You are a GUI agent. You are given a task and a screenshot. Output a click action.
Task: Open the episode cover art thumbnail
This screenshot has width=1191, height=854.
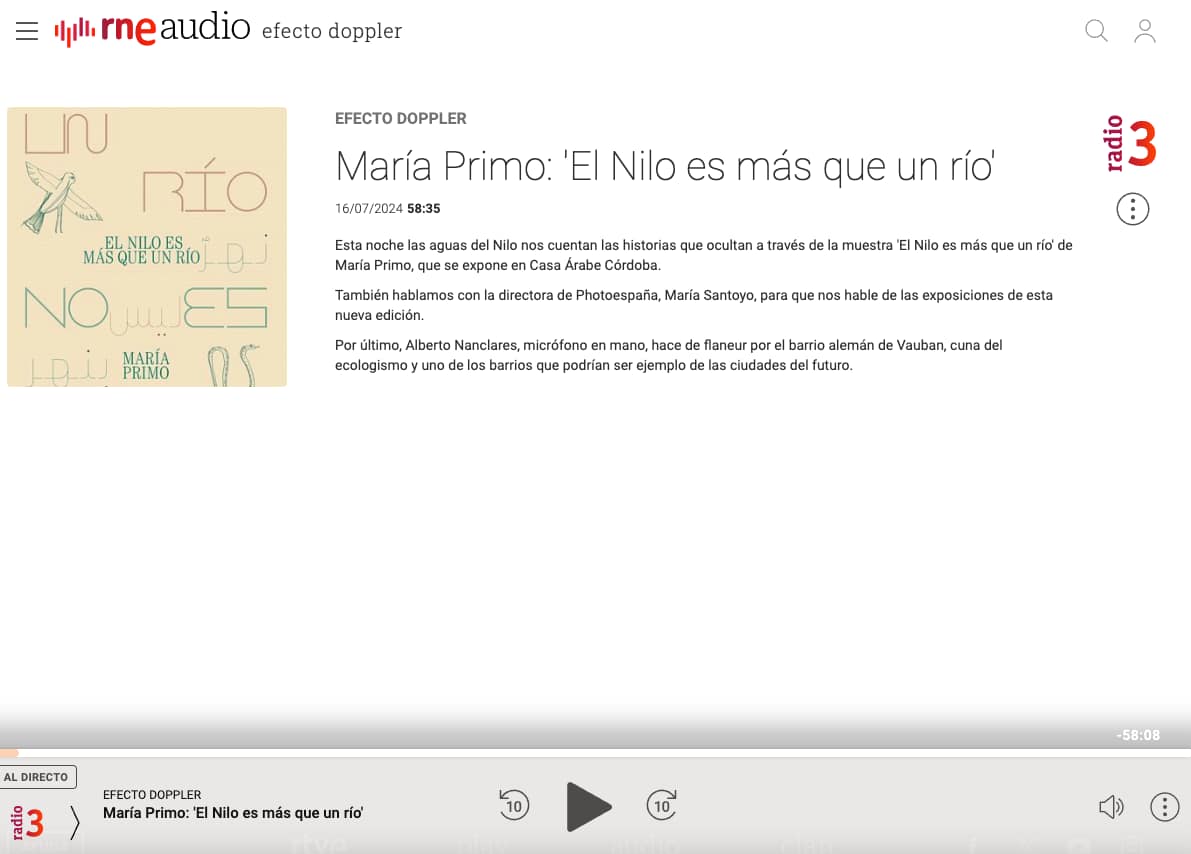147,247
